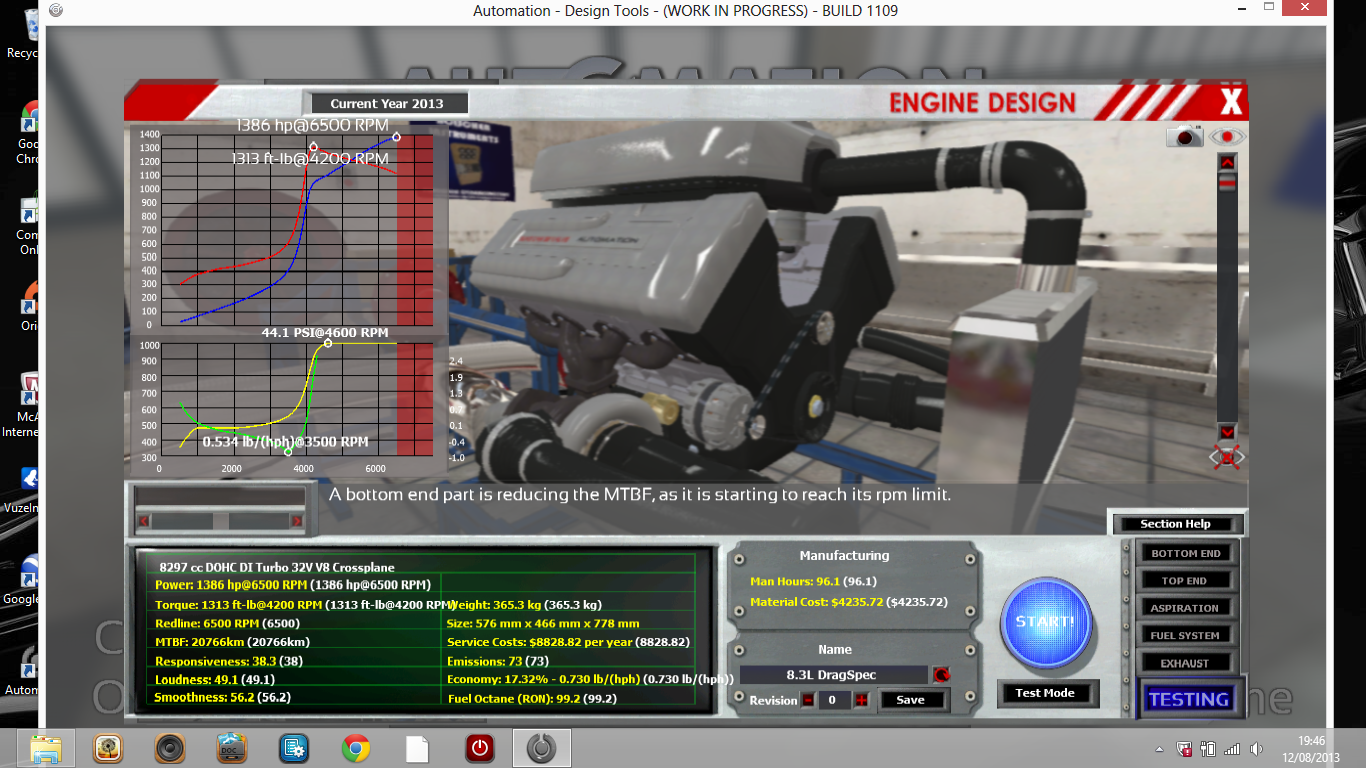1366x768 pixels.
Task: Click the MTBF 20766km stat
Action: (232, 642)
